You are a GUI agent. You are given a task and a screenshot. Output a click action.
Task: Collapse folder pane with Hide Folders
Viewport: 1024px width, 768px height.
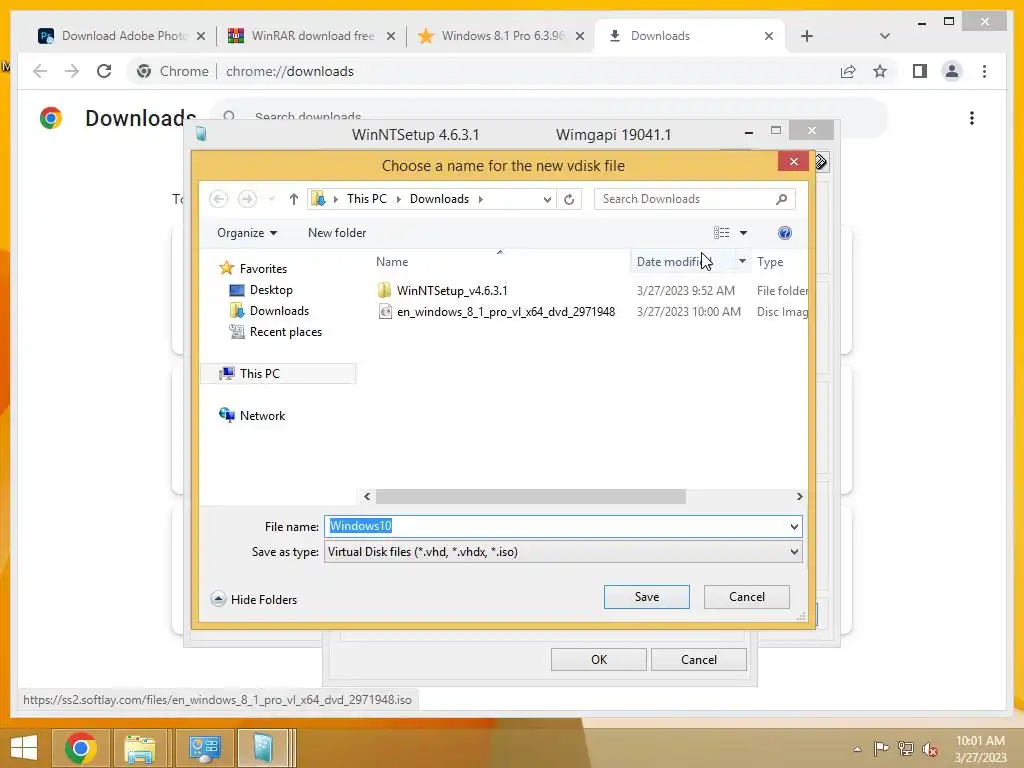[254, 599]
